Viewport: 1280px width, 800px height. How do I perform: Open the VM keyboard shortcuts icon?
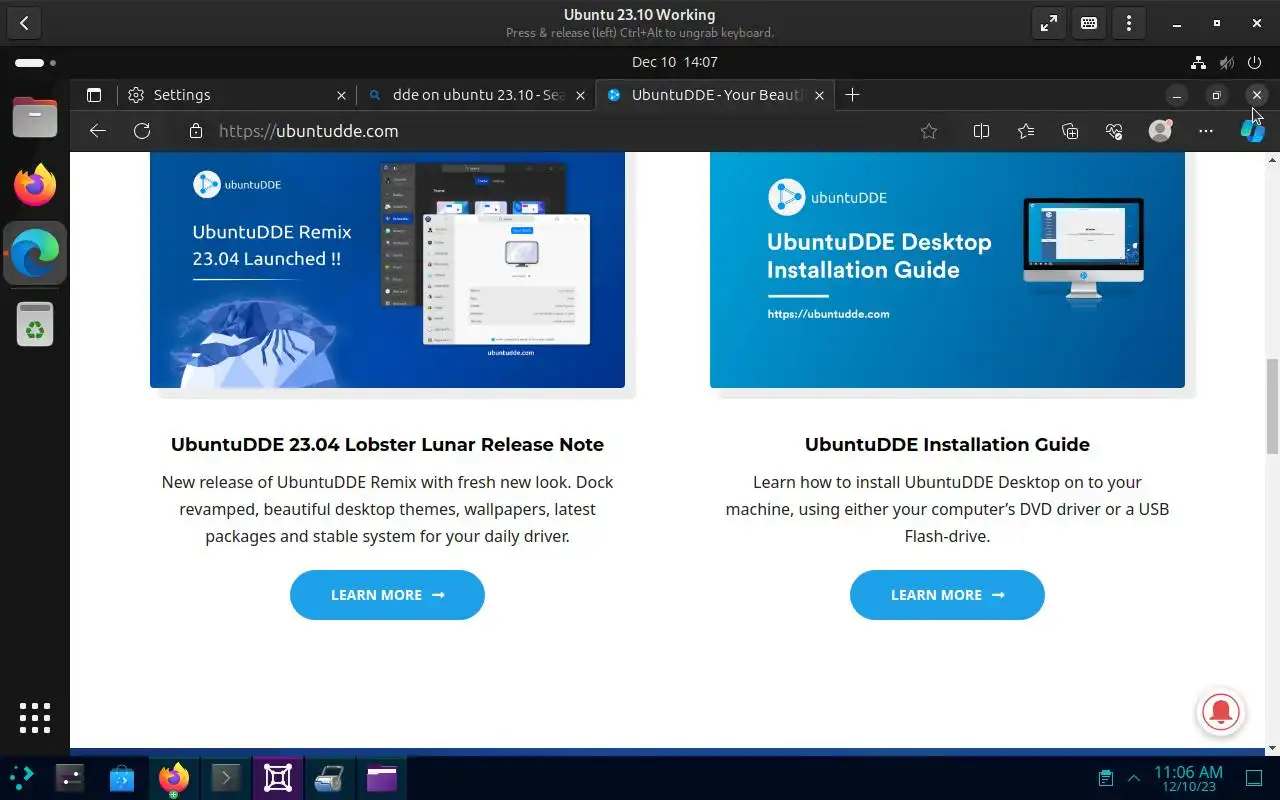(1089, 23)
